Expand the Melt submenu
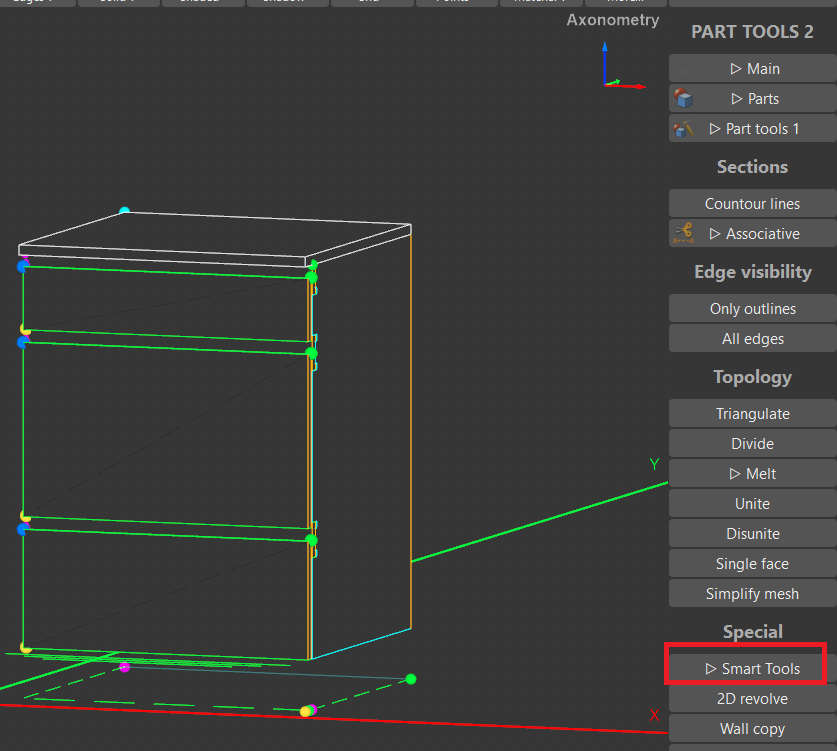This screenshot has height=751, width=837. [753, 474]
